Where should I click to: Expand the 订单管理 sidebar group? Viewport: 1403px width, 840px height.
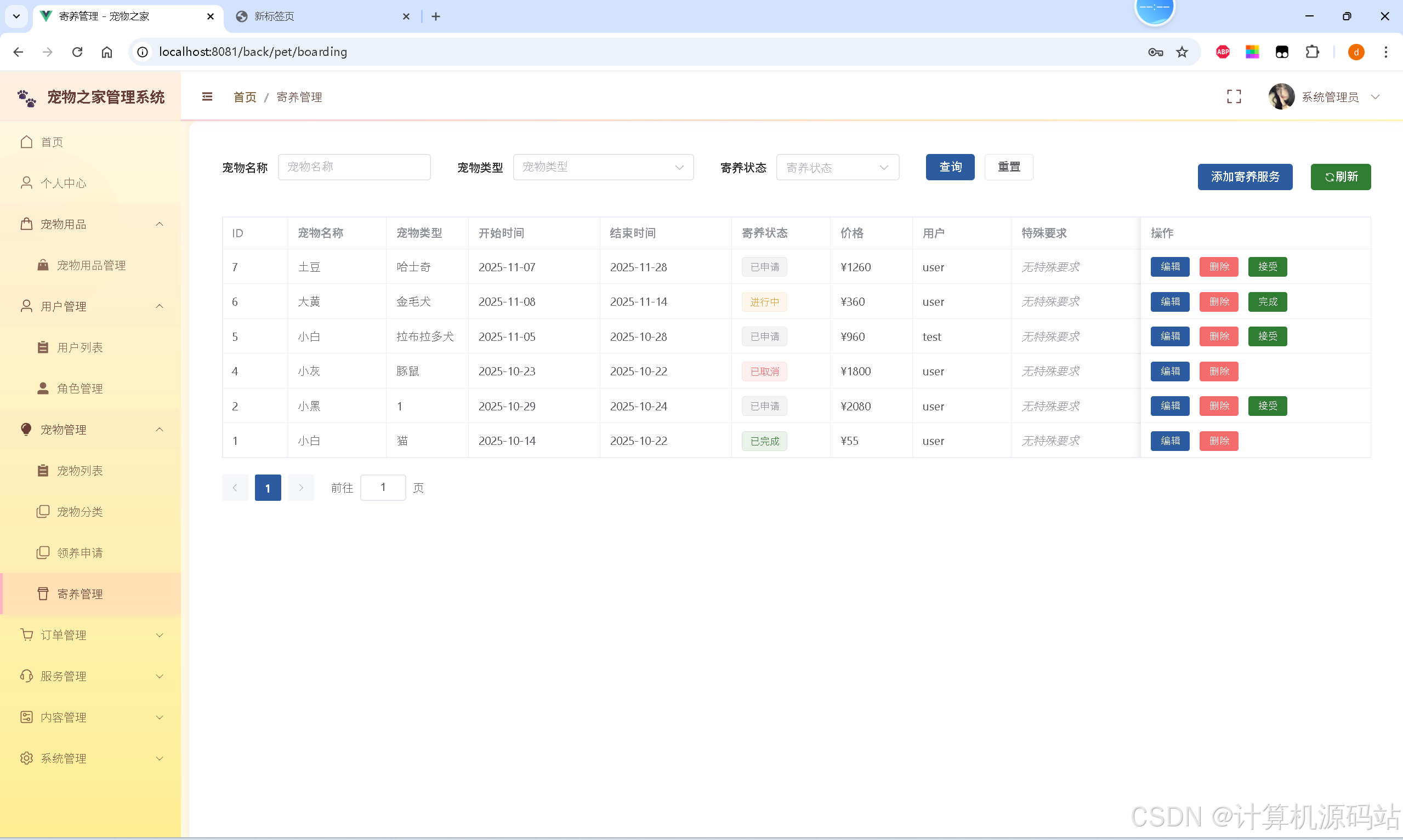(x=90, y=635)
